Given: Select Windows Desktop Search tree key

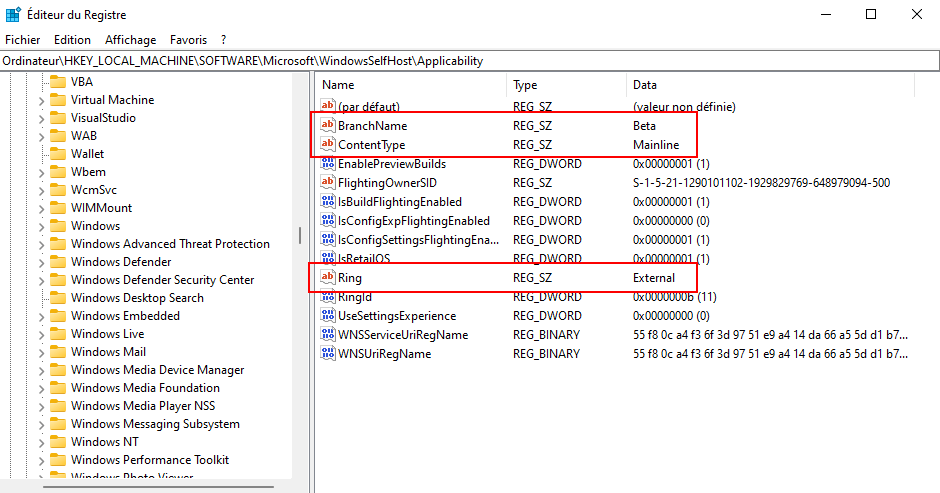Looking at the screenshot, I should tap(137, 297).
